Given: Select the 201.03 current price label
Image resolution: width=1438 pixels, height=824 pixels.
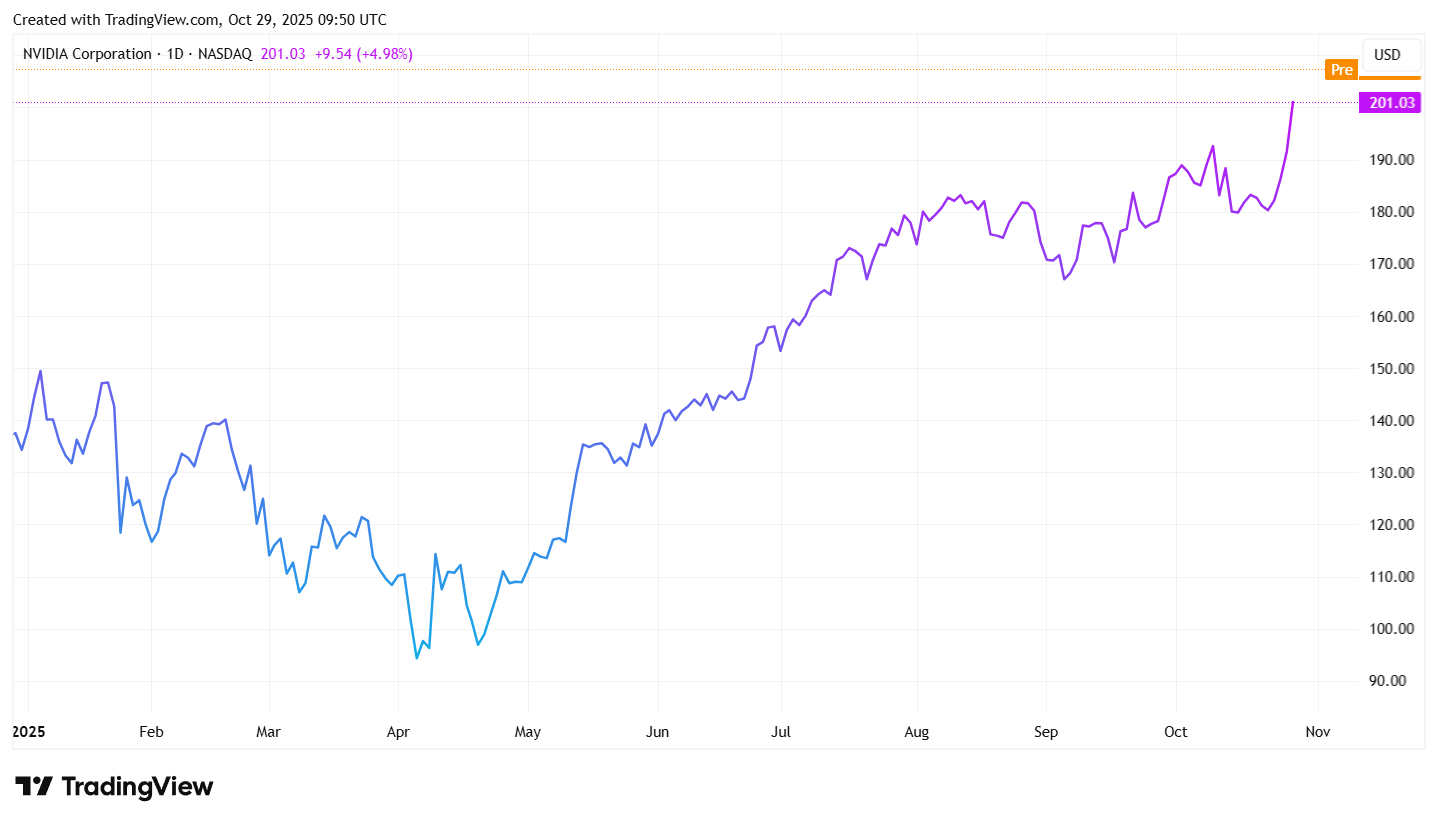Looking at the screenshot, I should pos(1389,103).
